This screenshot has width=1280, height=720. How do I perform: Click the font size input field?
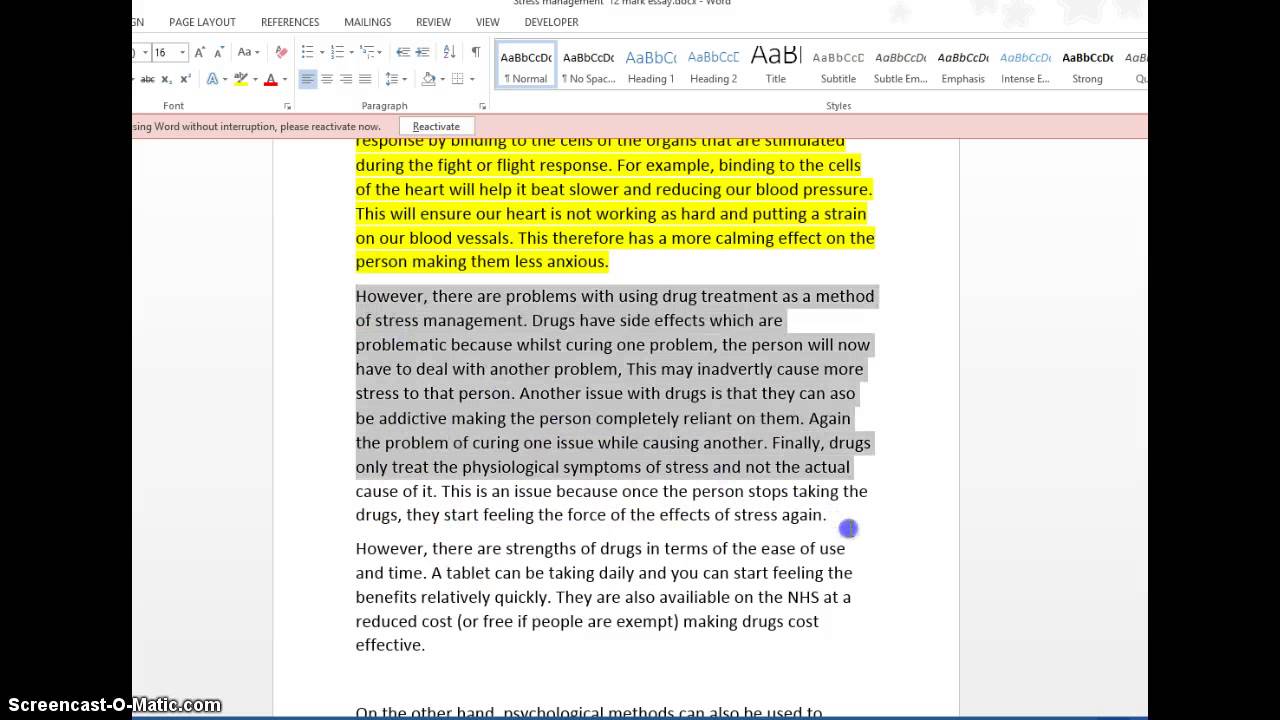coord(163,52)
